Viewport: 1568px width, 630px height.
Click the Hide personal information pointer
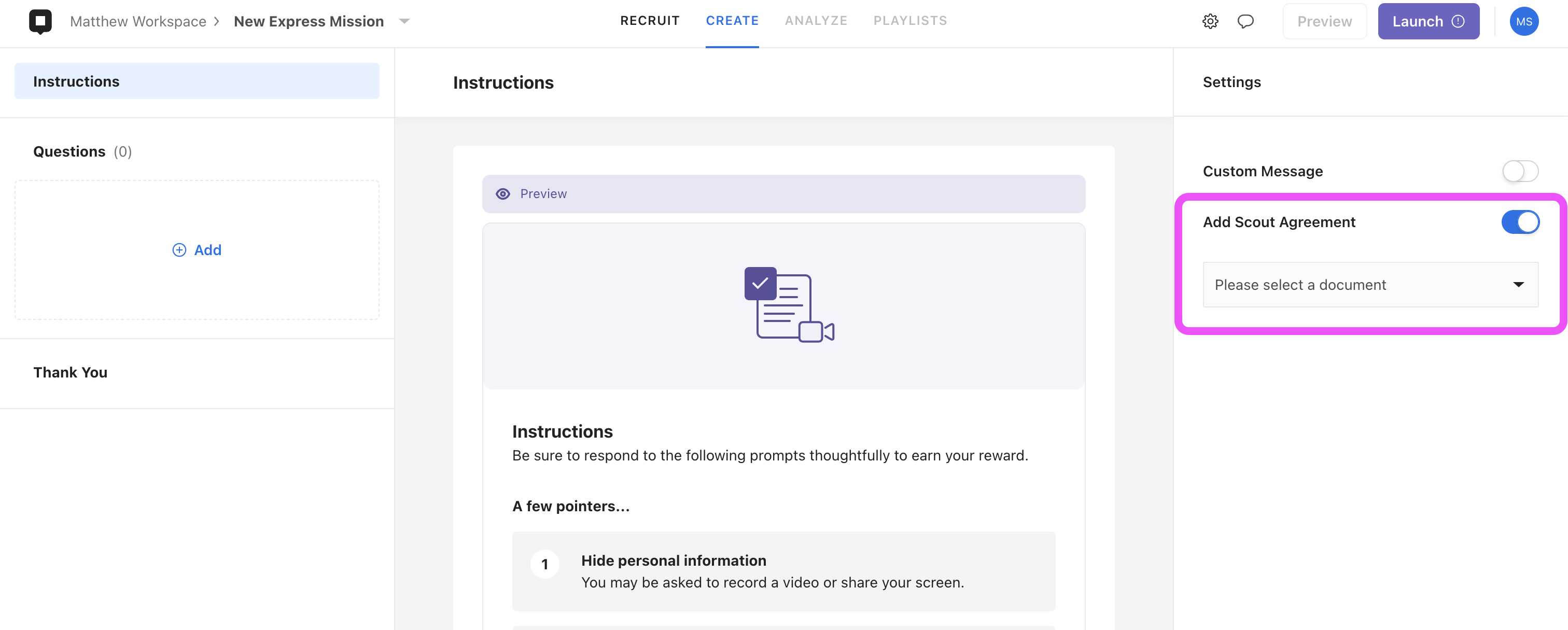(783, 571)
